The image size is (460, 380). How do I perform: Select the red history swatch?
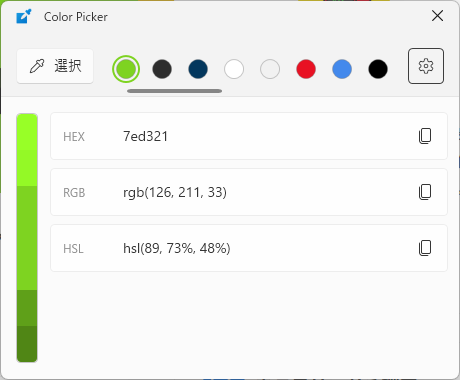point(306,69)
